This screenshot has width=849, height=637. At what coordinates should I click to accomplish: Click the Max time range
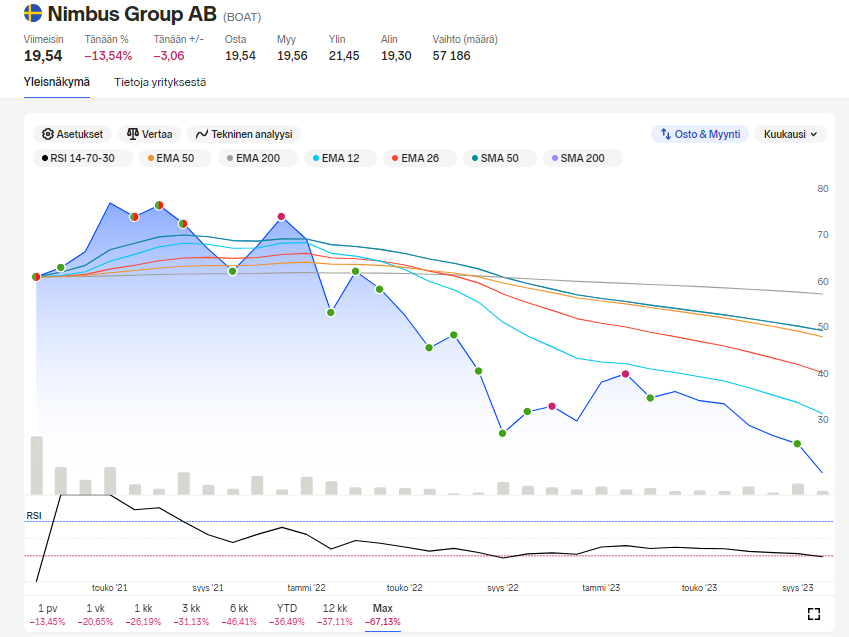click(x=382, y=614)
